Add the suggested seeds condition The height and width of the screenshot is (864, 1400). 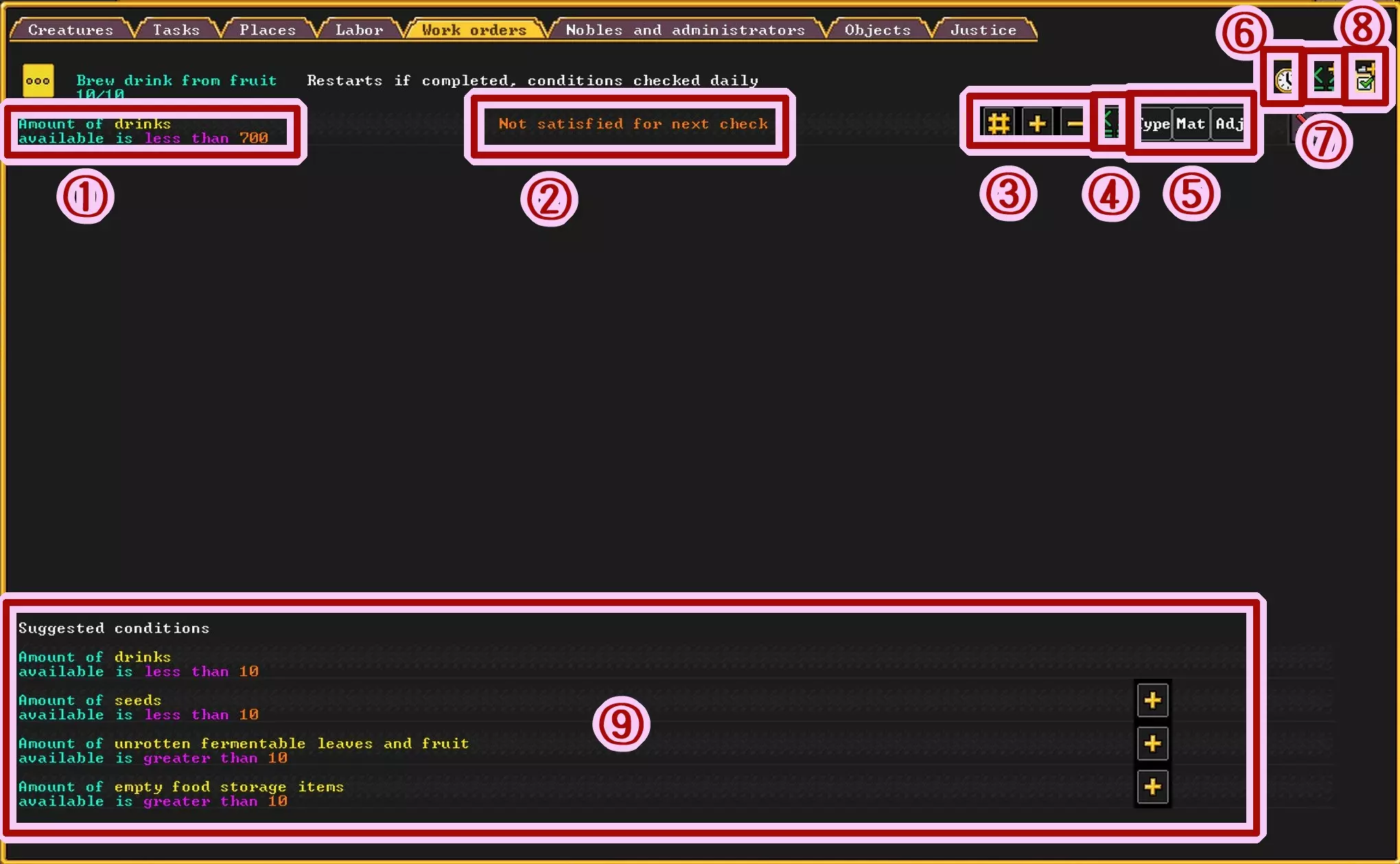tap(1152, 701)
